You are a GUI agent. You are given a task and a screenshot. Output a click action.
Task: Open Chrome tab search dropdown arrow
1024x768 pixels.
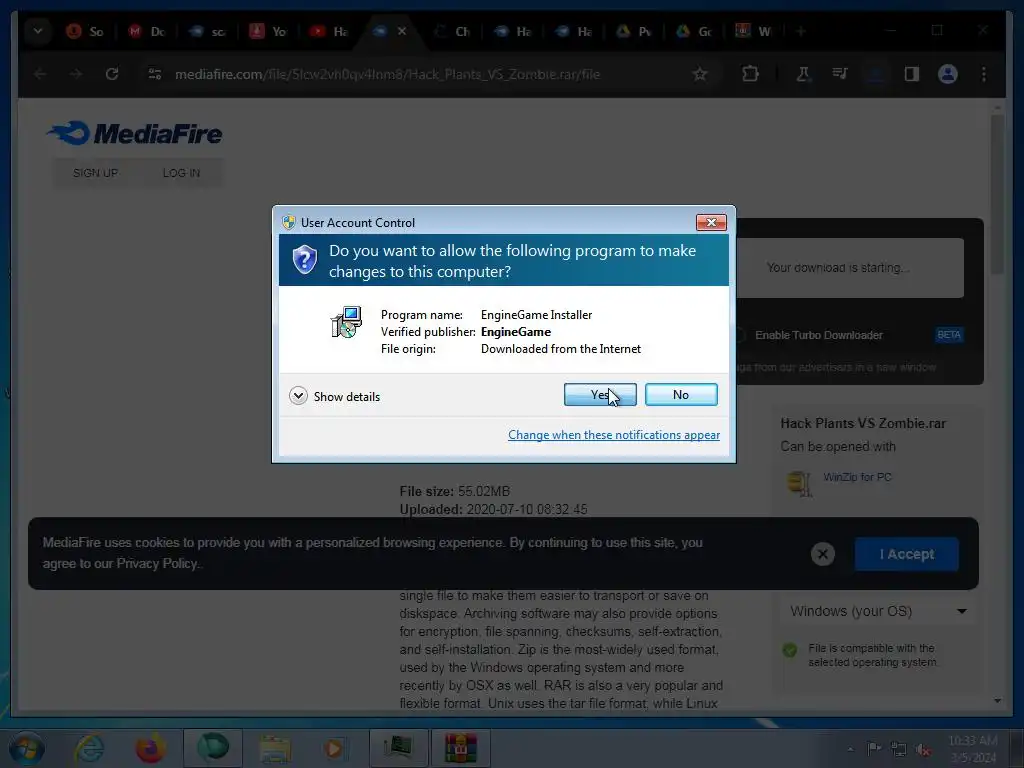click(x=38, y=31)
